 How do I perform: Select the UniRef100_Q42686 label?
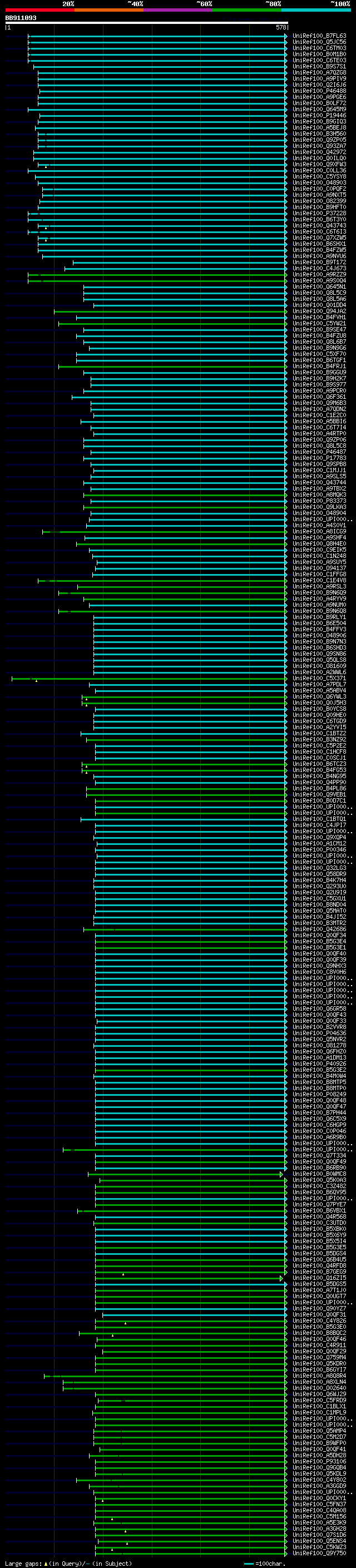pos(319,929)
